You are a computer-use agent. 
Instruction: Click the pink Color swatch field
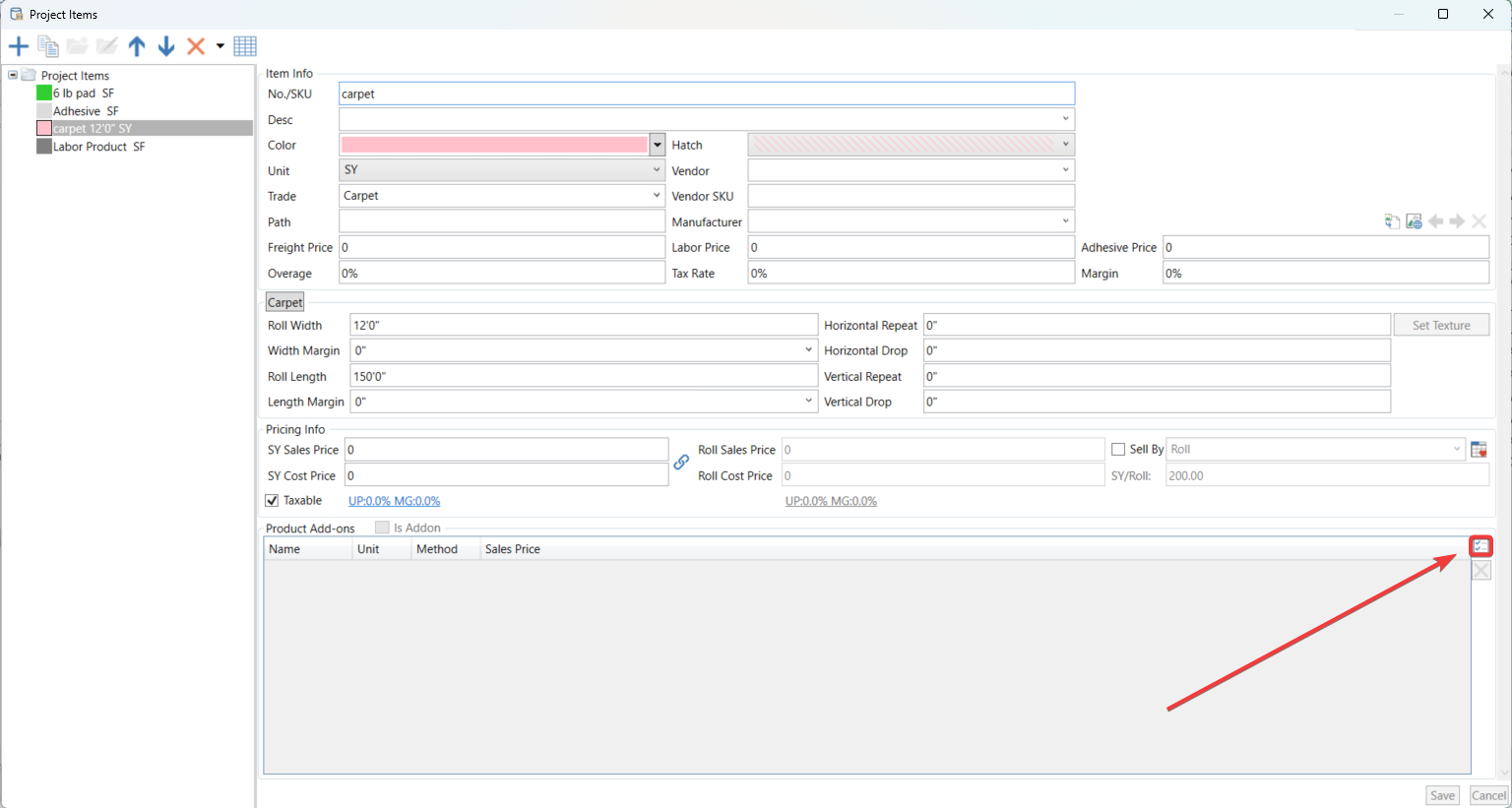pyautogui.click(x=494, y=145)
